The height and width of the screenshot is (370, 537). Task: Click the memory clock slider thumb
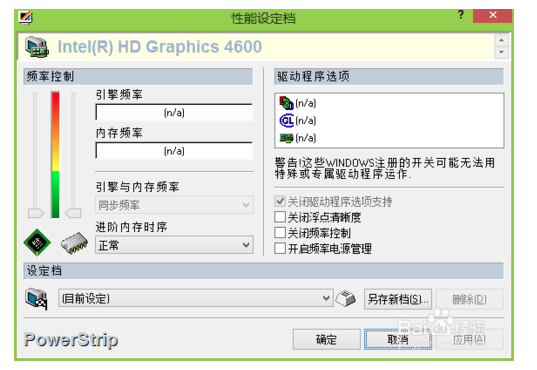pyautogui.click(x=73, y=213)
